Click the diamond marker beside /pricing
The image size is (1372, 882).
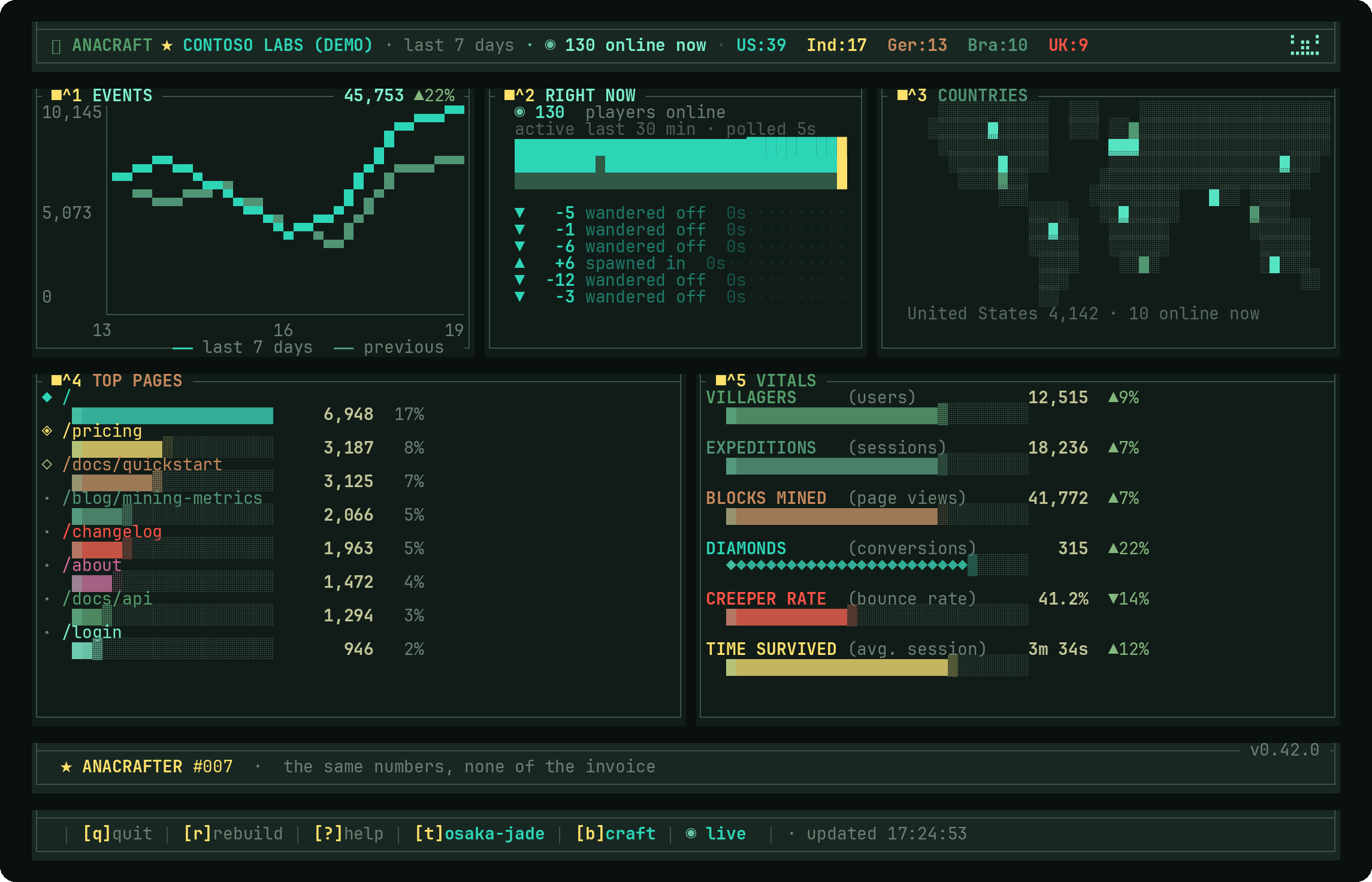coord(47,431)
